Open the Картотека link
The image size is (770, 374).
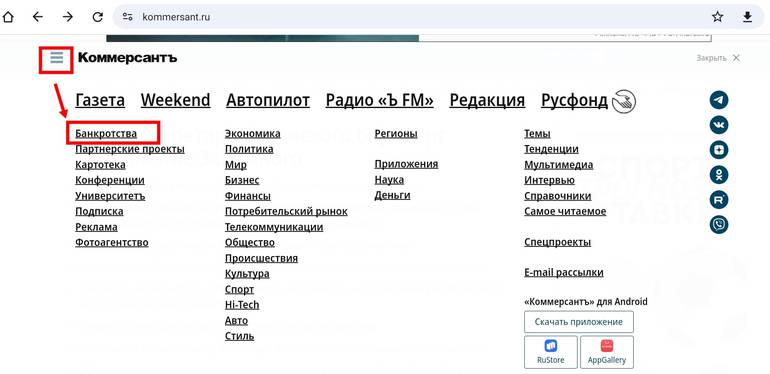tap(100, 165)
